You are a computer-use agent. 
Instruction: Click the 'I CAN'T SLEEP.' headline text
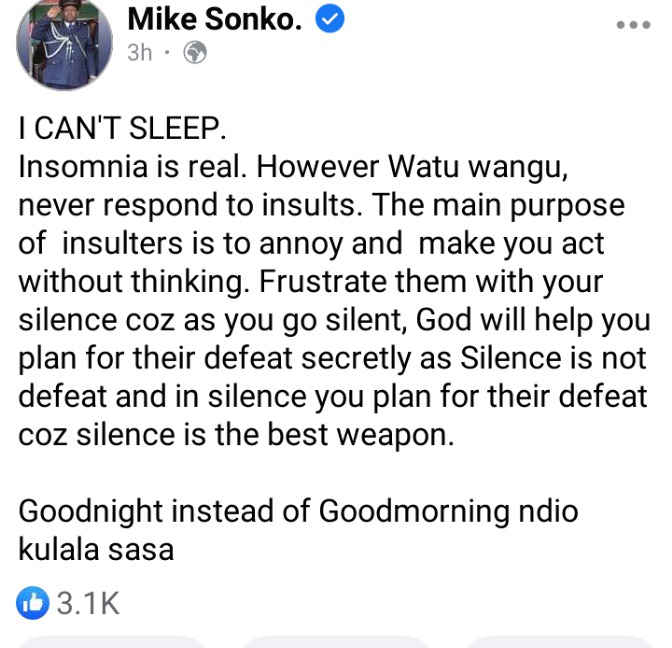(x=122, y=128)
